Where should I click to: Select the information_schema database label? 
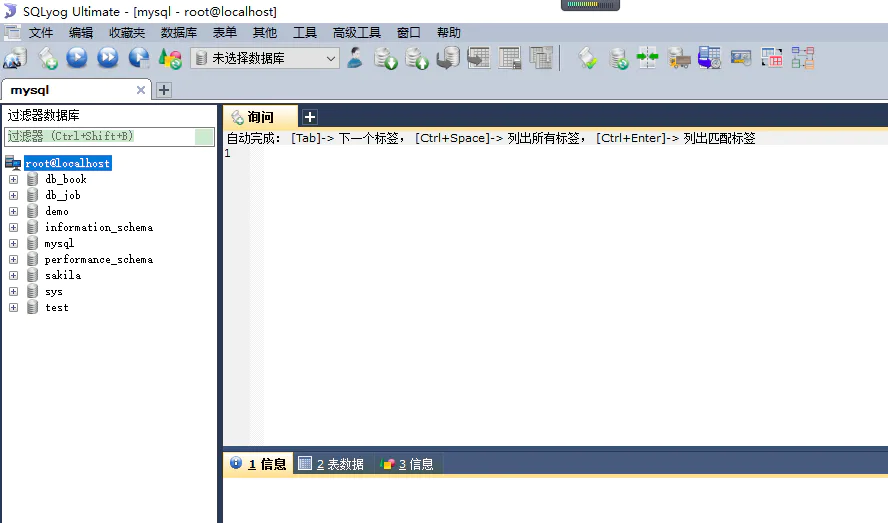click(99, 228)
